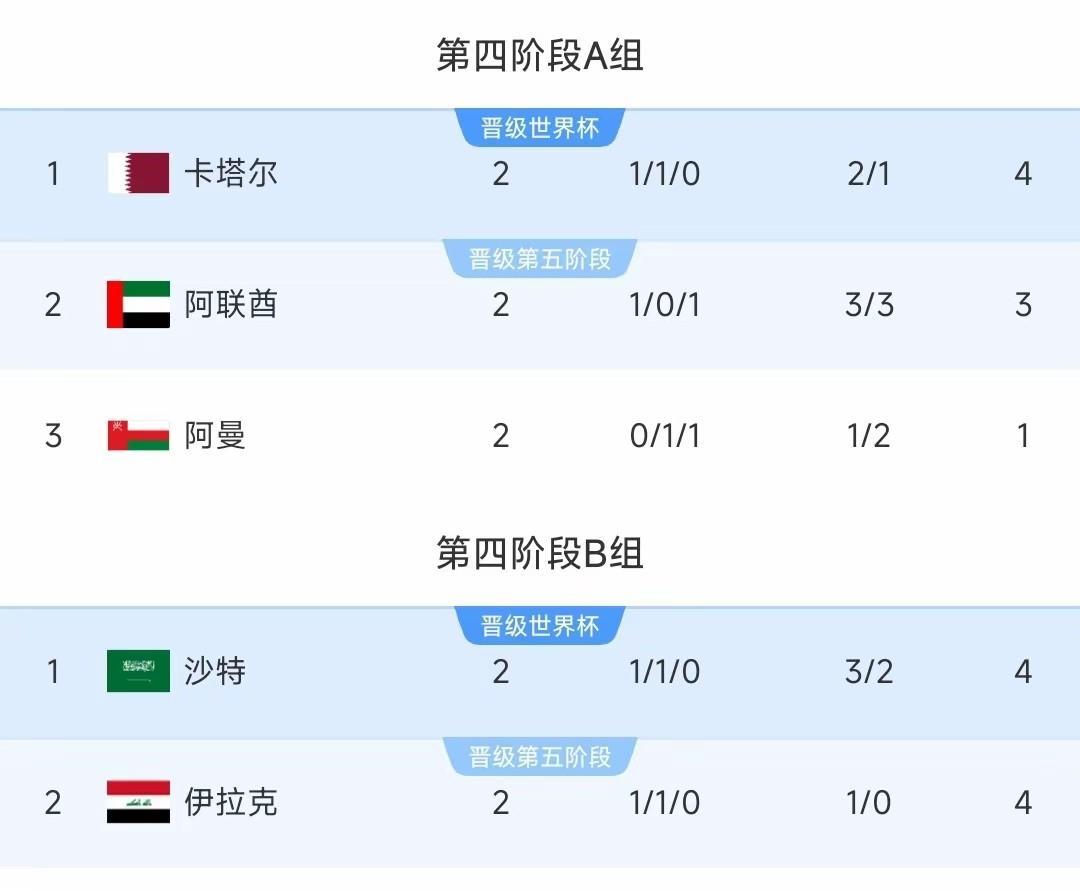Click Saudi Arabia's 3/2 goals score
The width and height of the screenshot is (1080, 891).
(x=868, y=671)
